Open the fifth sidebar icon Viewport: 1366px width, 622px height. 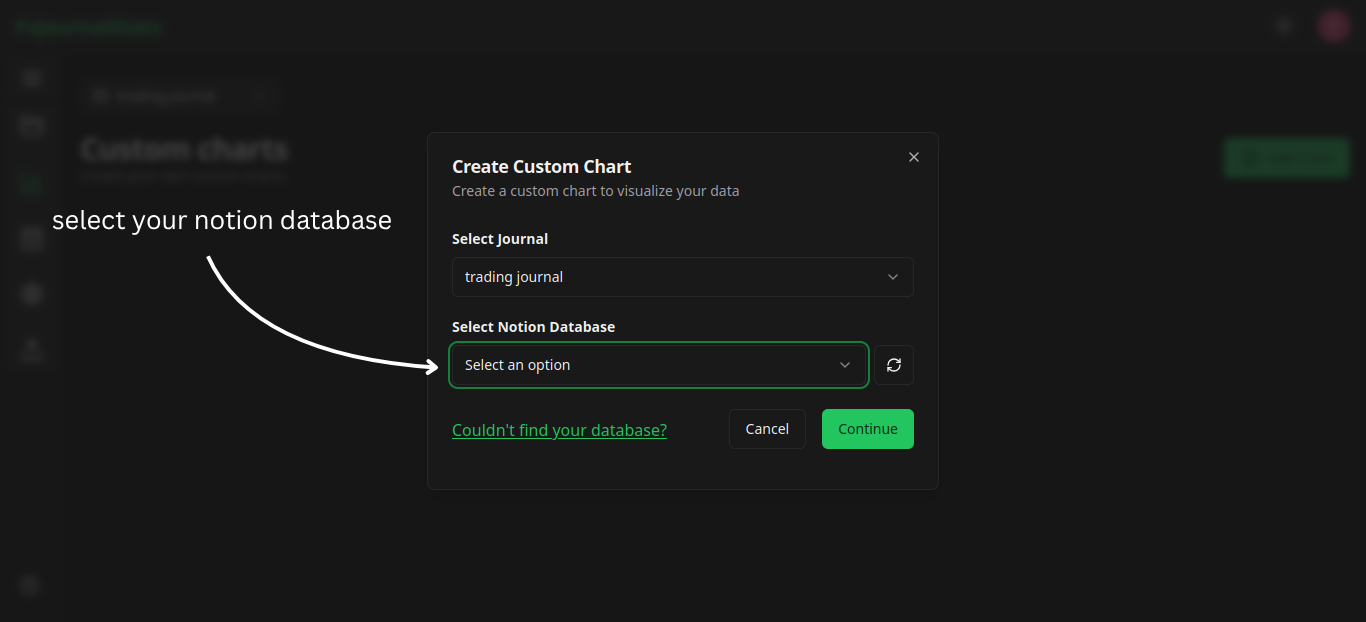30,293
